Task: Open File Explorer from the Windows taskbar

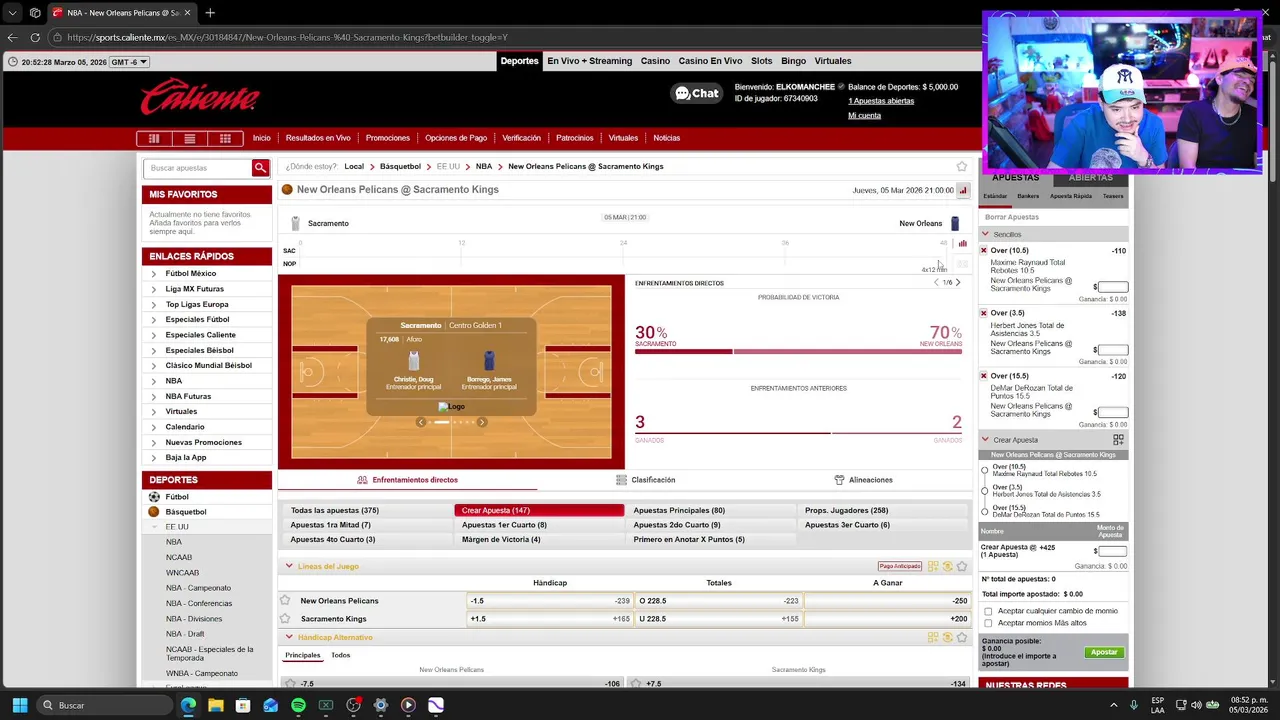Action: click(x=215, y=705)
